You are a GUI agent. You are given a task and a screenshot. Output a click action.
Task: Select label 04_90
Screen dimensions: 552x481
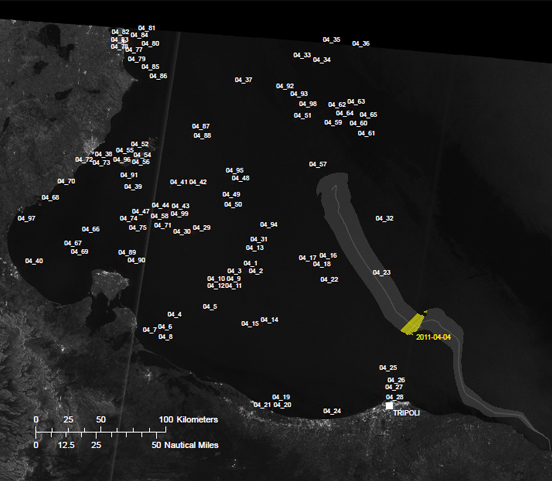tap(136, 260)
